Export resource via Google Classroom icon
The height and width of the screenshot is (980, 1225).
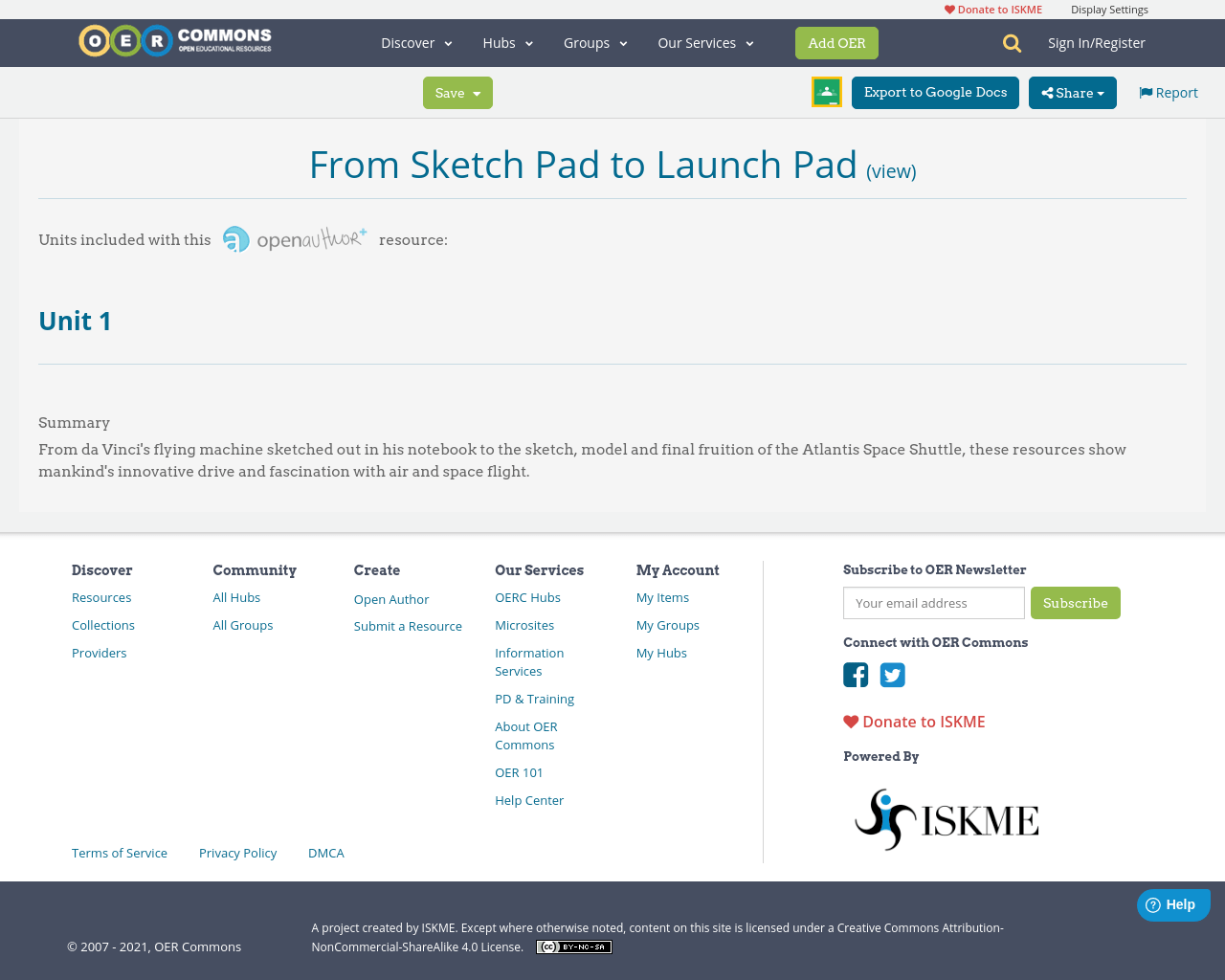click(826, 90)
